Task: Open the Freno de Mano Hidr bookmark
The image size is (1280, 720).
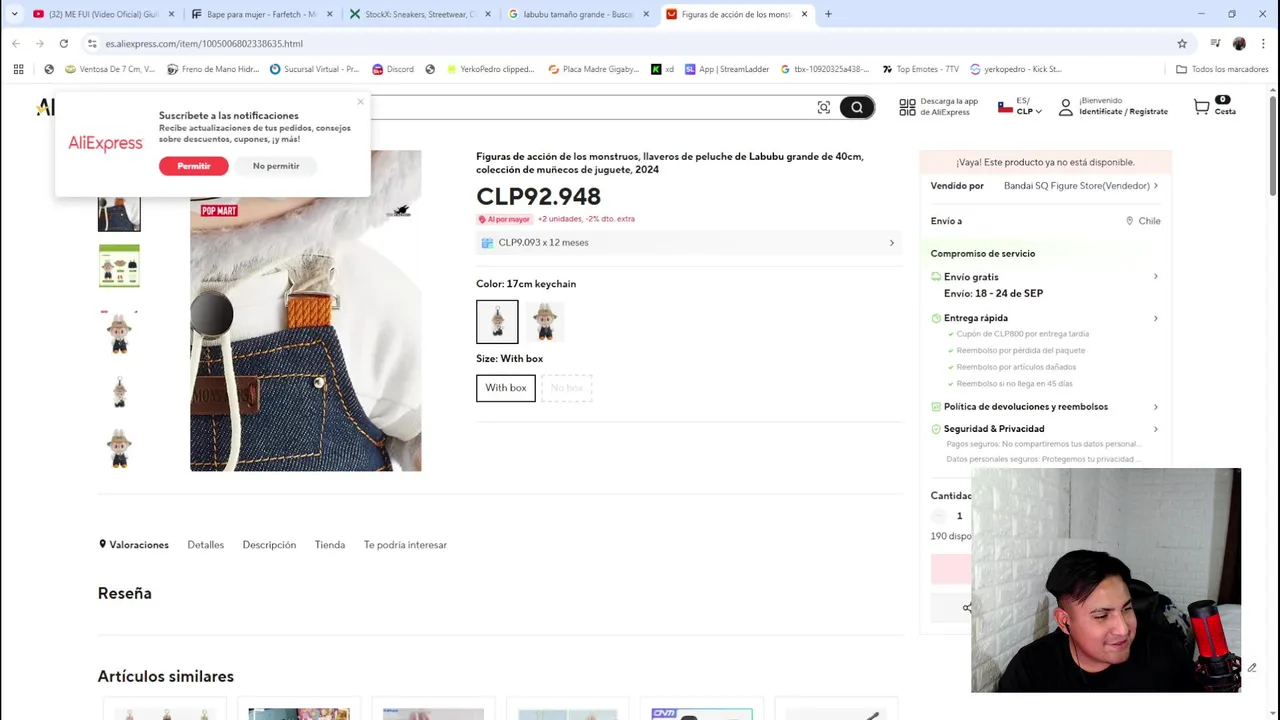Action: pyautogui.click(x=213, y=69)
